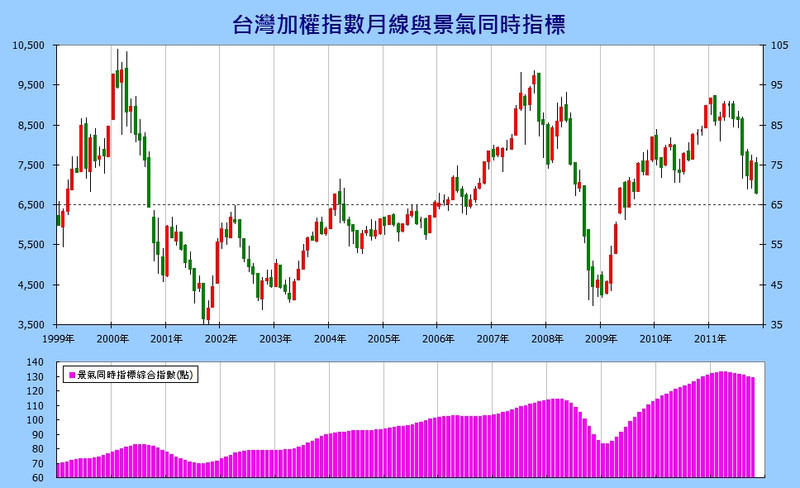Pick the 2002年 x-axis label

(221, 338)
